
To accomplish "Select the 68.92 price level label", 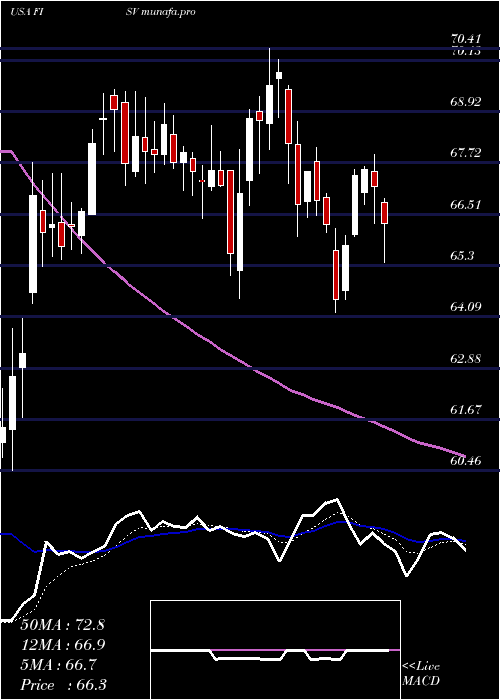I will (466, 101).
